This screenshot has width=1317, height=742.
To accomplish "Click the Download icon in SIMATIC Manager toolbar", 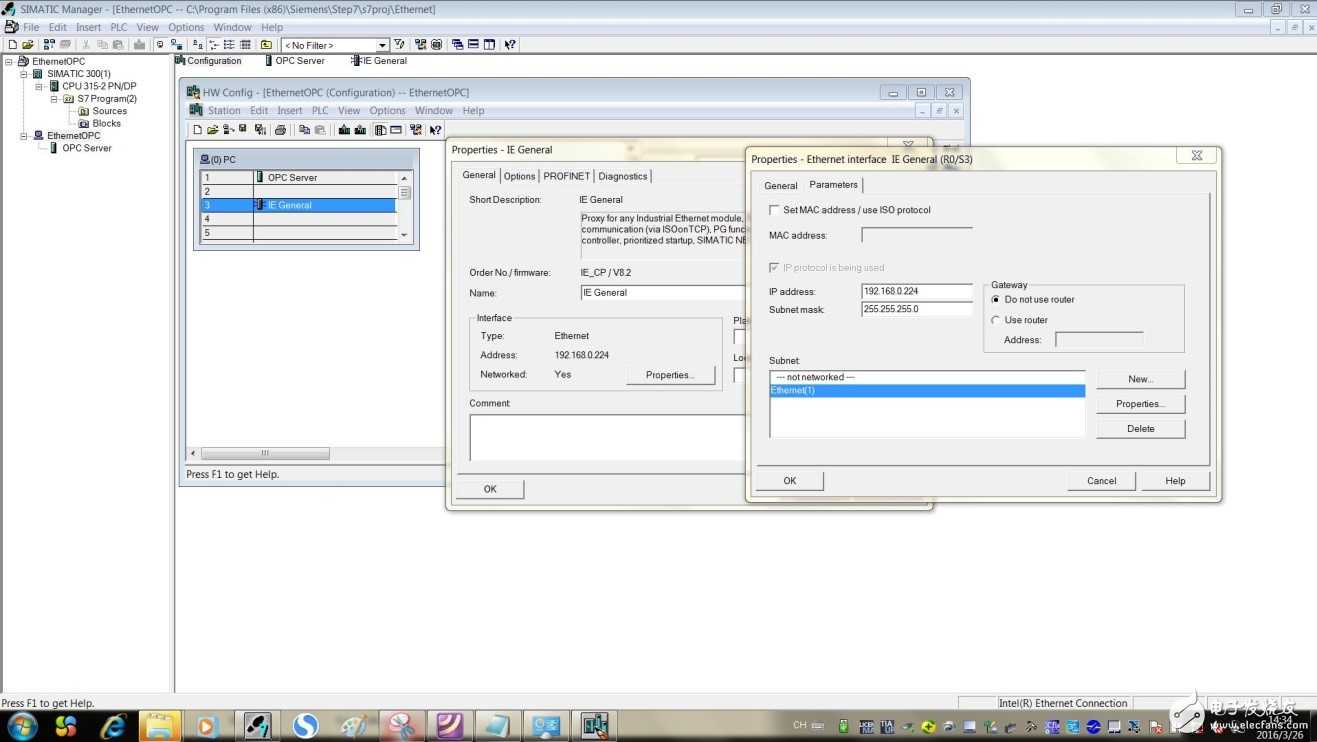I will (x=140, y=45).
